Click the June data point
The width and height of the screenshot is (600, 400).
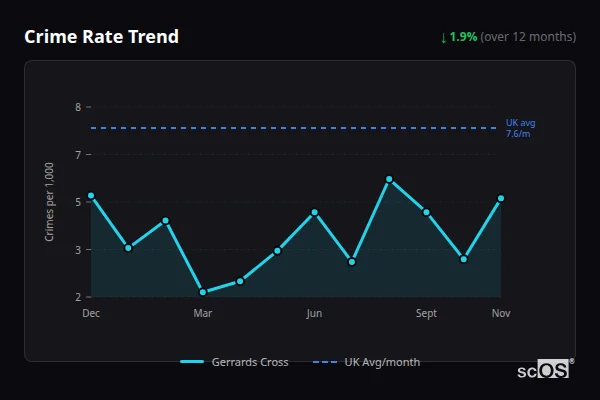pos(315,212)
